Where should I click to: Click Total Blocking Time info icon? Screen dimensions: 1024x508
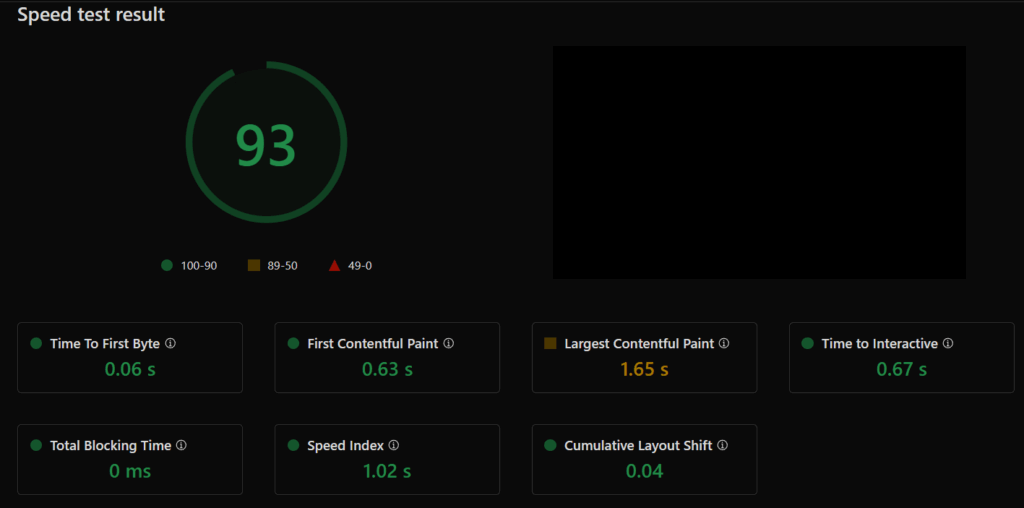coord(181,445)
